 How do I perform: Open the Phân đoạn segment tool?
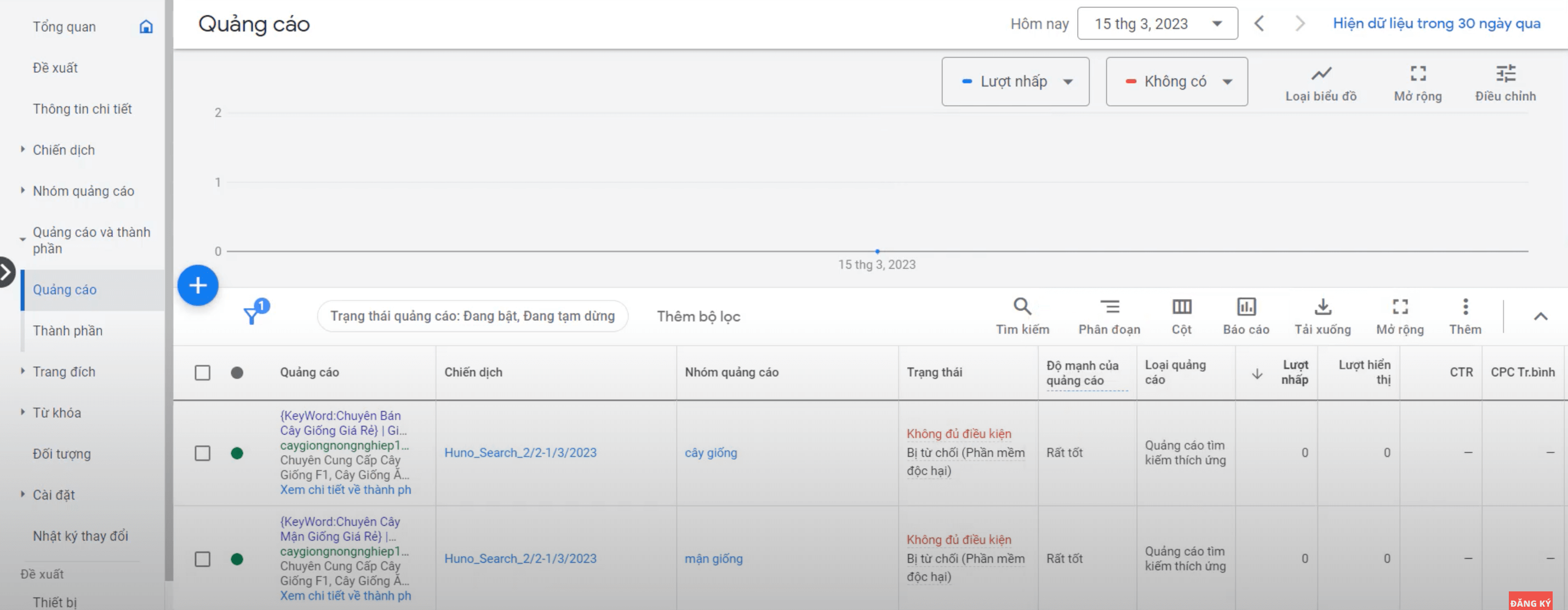pyautogui.click(x=1109, y=316)
